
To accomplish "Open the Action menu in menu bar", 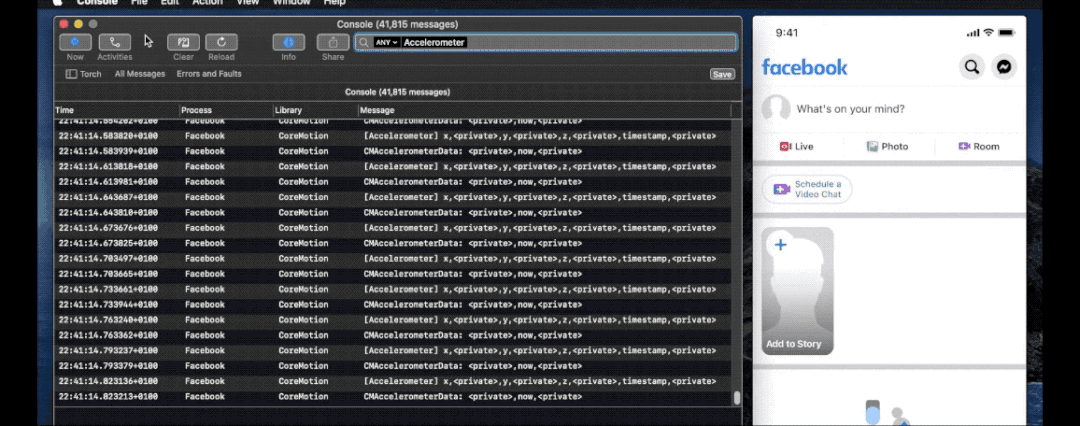I will [207, 3].
